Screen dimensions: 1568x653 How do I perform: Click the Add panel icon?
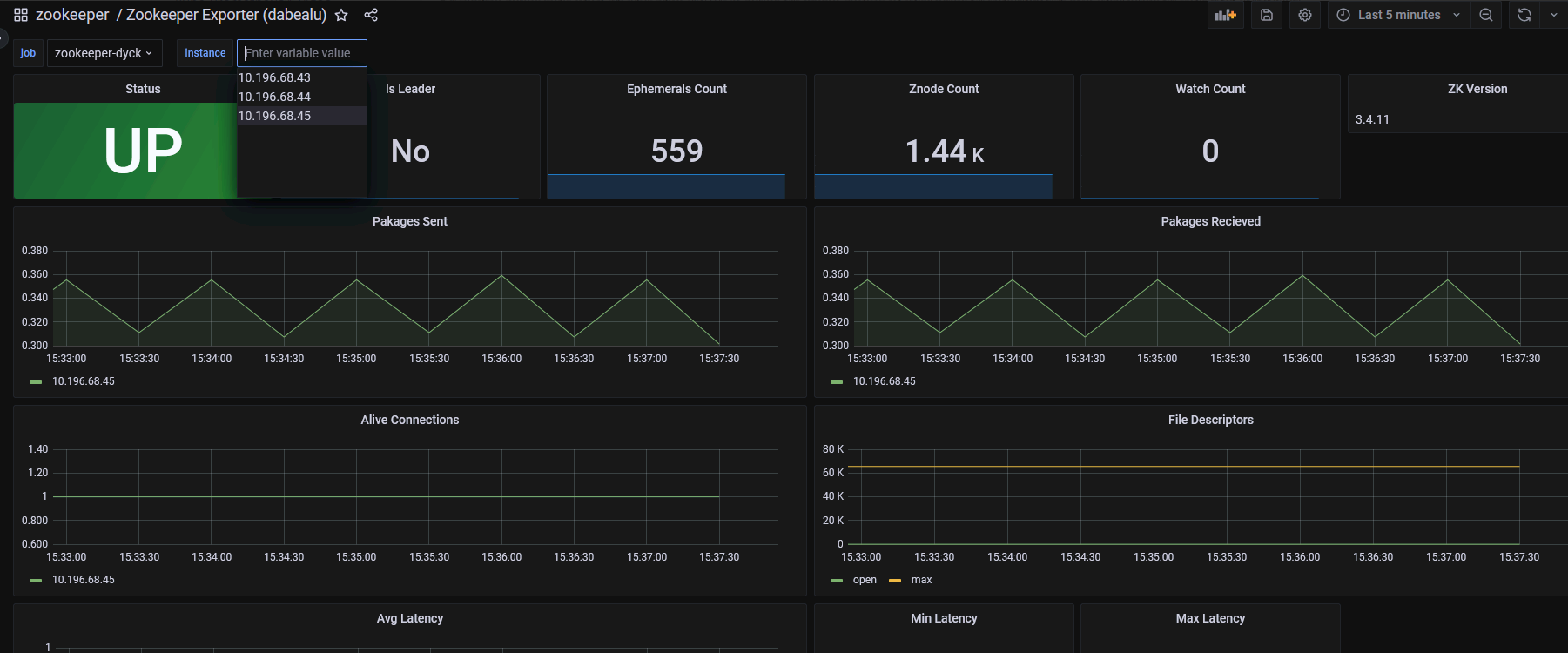[x=1225, y=15]
